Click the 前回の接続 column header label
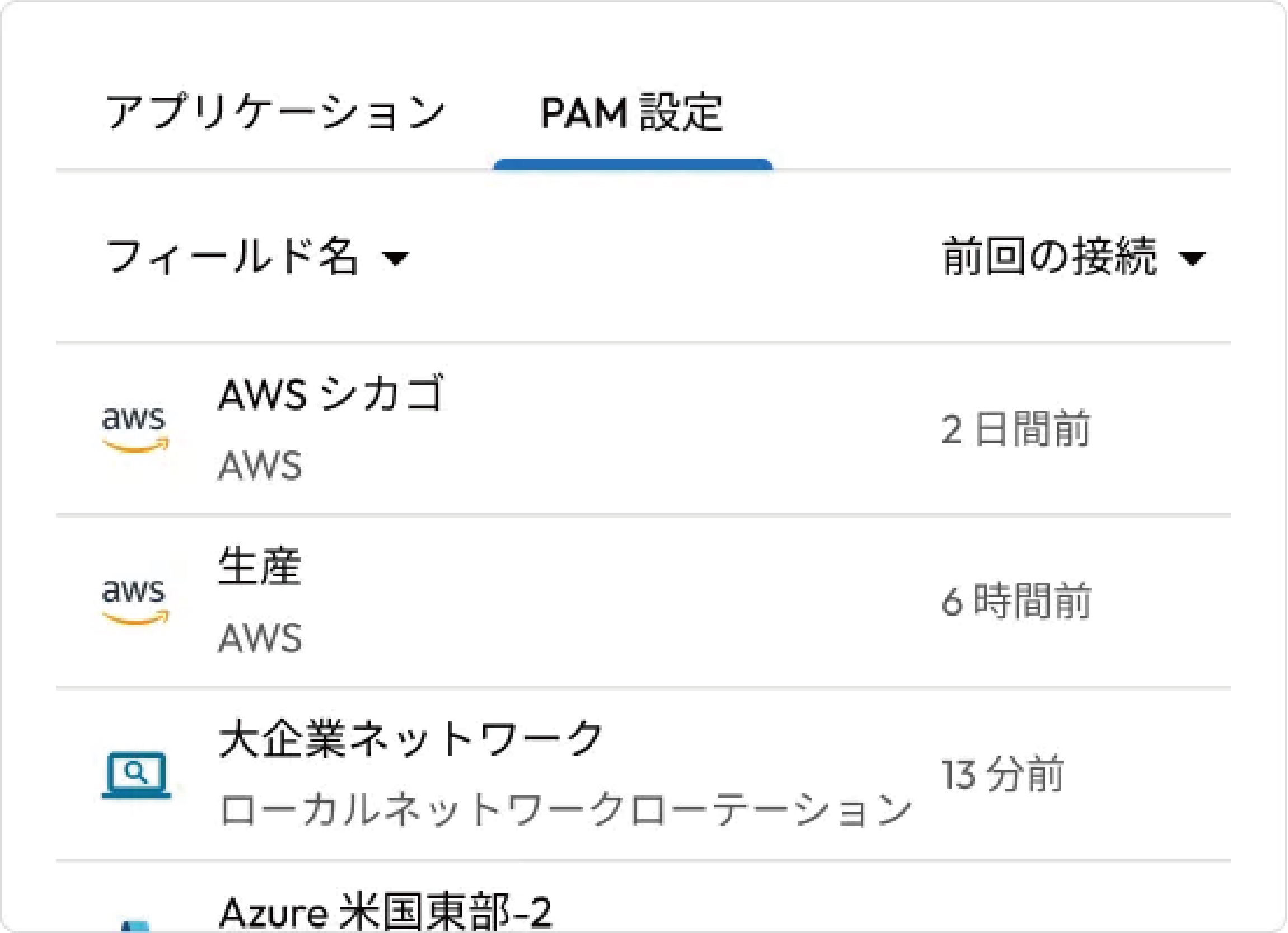1288x933 pixels. tap(1048, 257)
